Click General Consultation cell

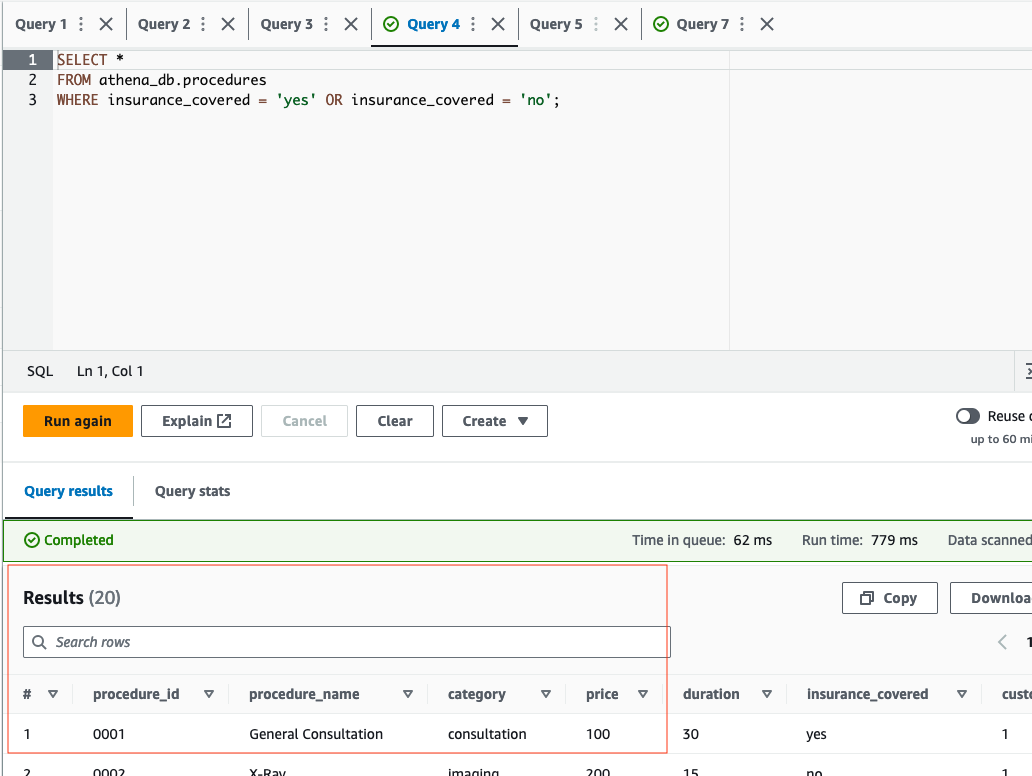316,734
